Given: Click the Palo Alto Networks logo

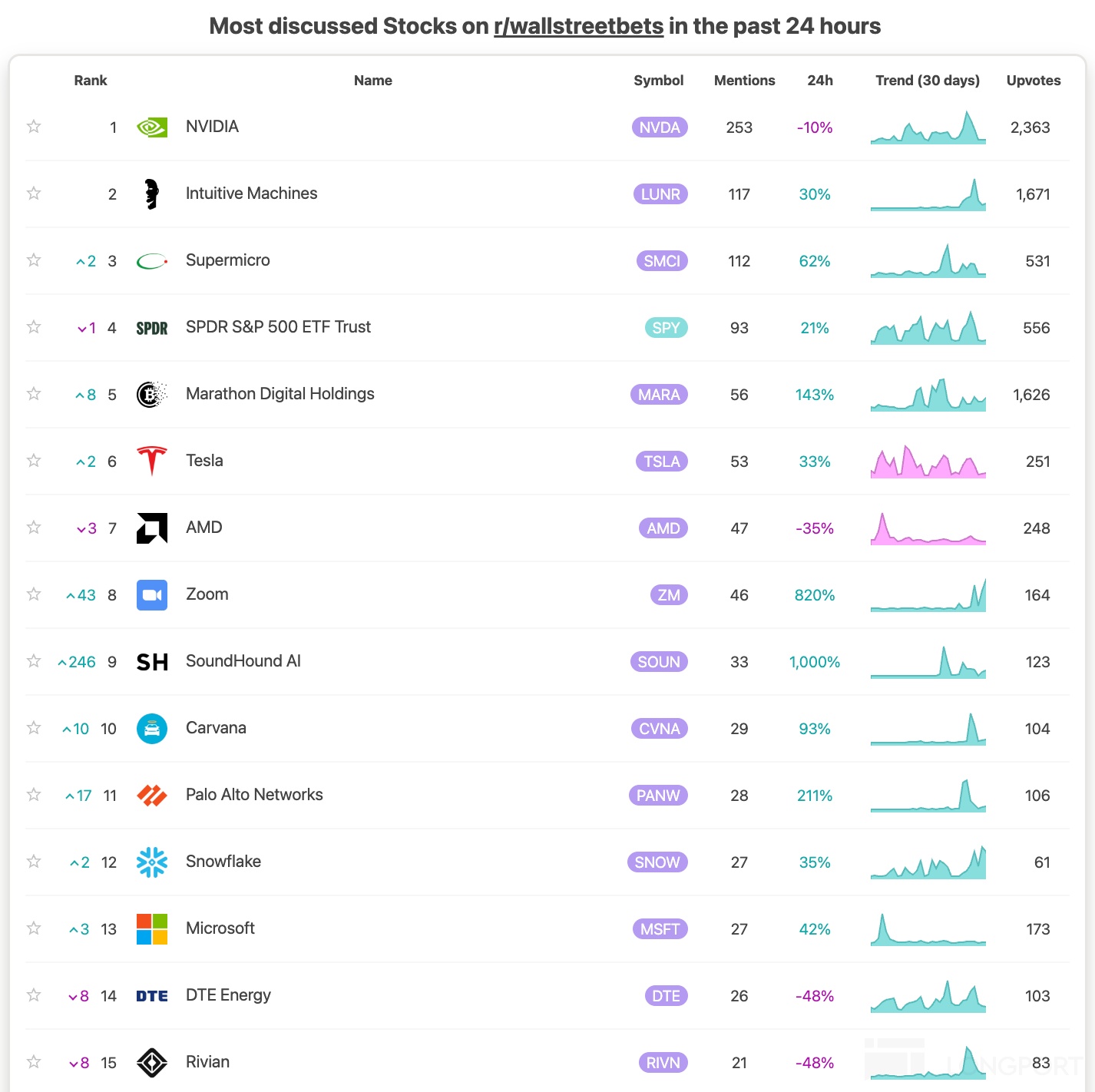Looking at the screenshot, I should (152, 796).
